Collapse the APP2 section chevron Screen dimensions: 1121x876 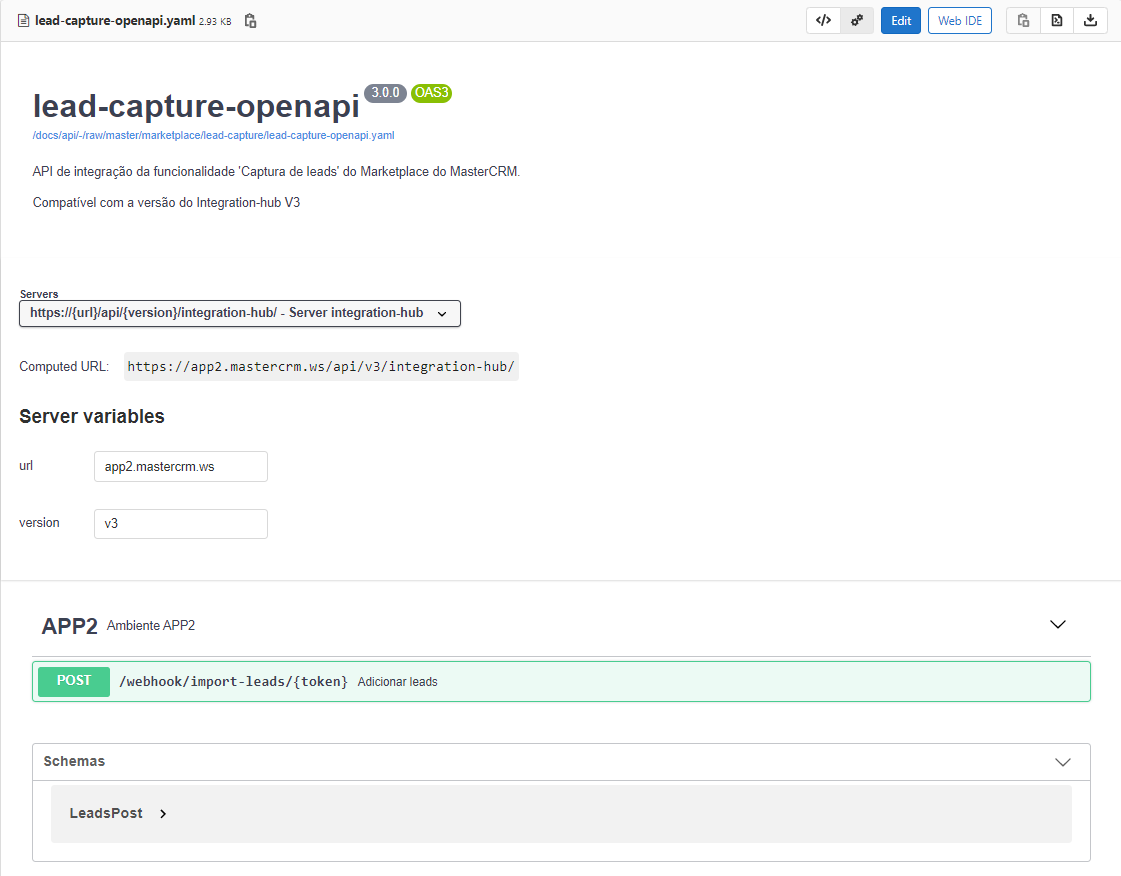(1057, 624)
